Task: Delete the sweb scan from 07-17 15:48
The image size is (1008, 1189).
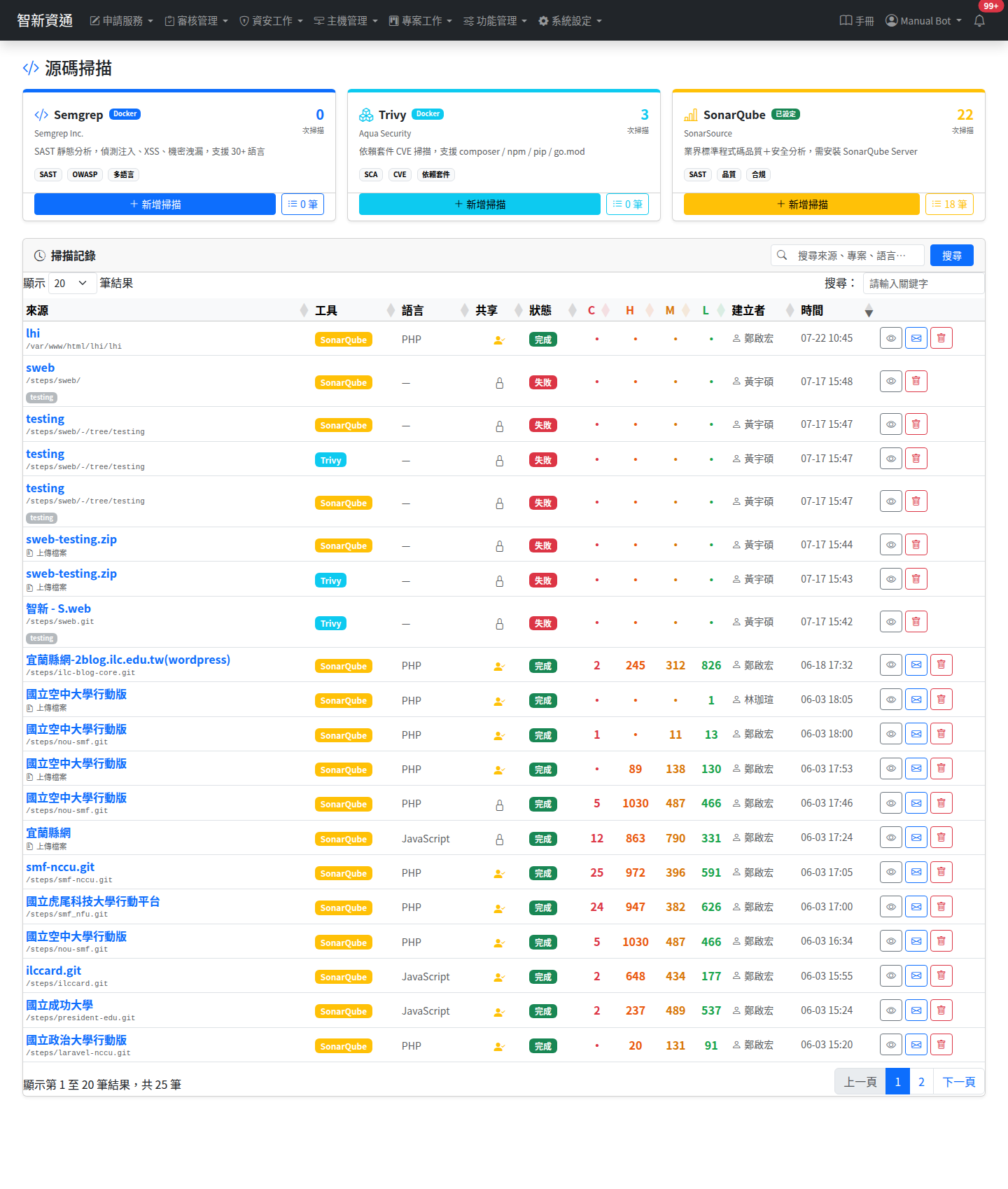Action: coord(916,382)
